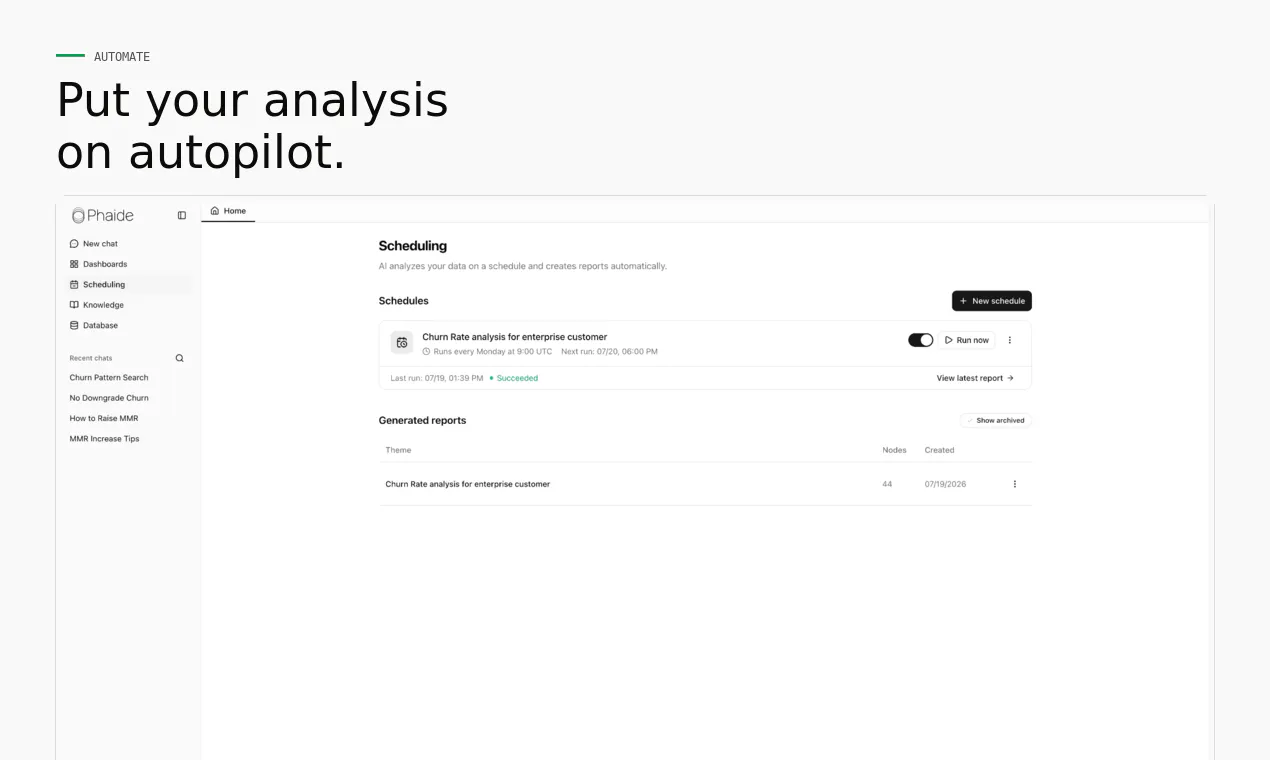Select Scheduling in the sidebar
This screenshot has width=1270, height=760.
point(124,285)
